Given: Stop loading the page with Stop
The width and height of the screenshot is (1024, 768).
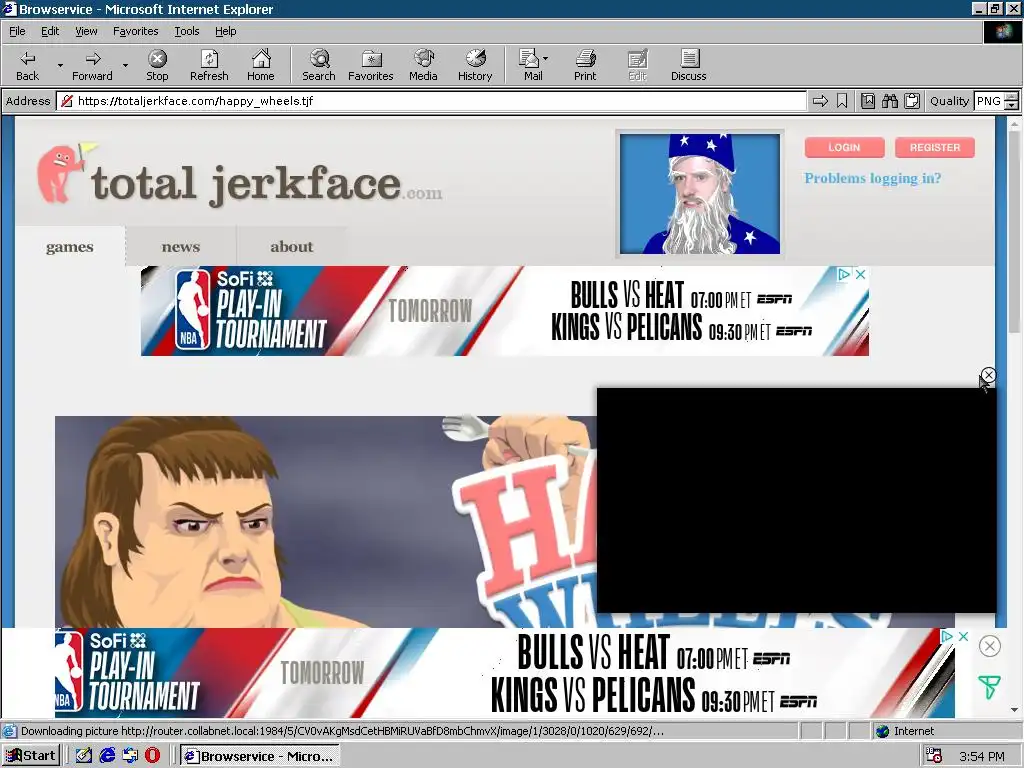Looking at the screenshot, I should coord(157,65).
